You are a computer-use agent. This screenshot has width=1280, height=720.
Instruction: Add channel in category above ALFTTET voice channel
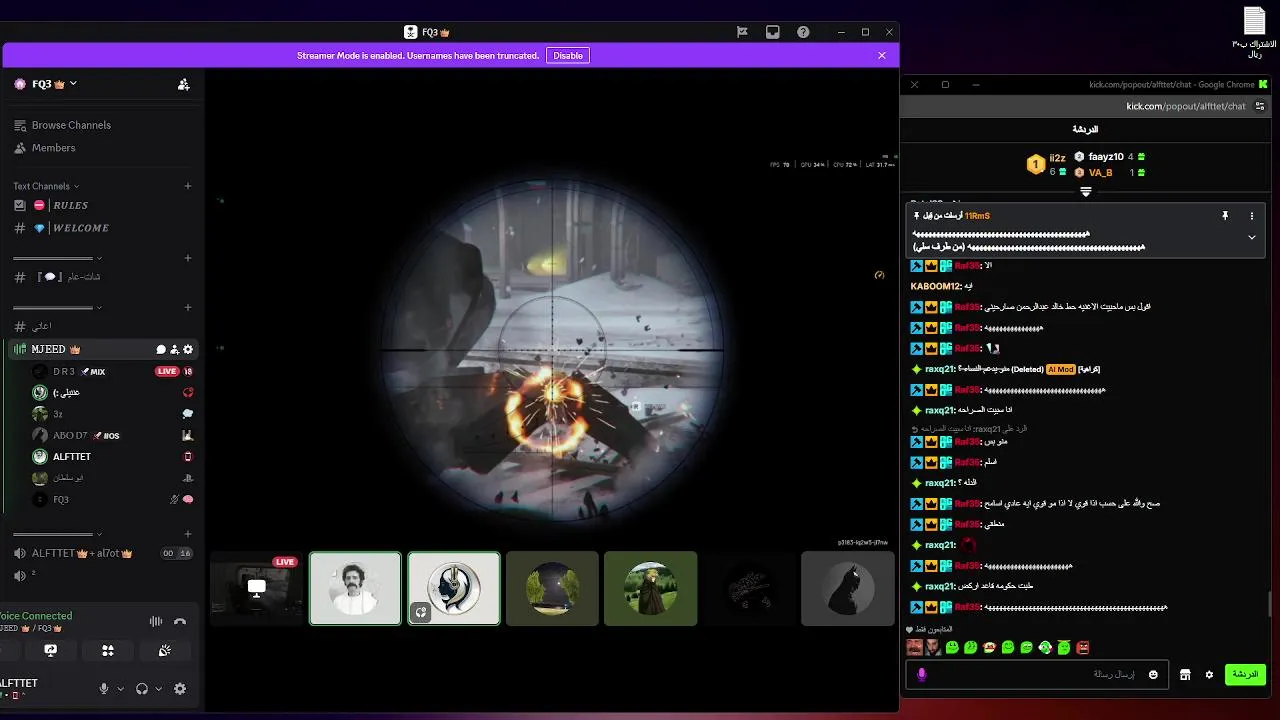[188, 534]
